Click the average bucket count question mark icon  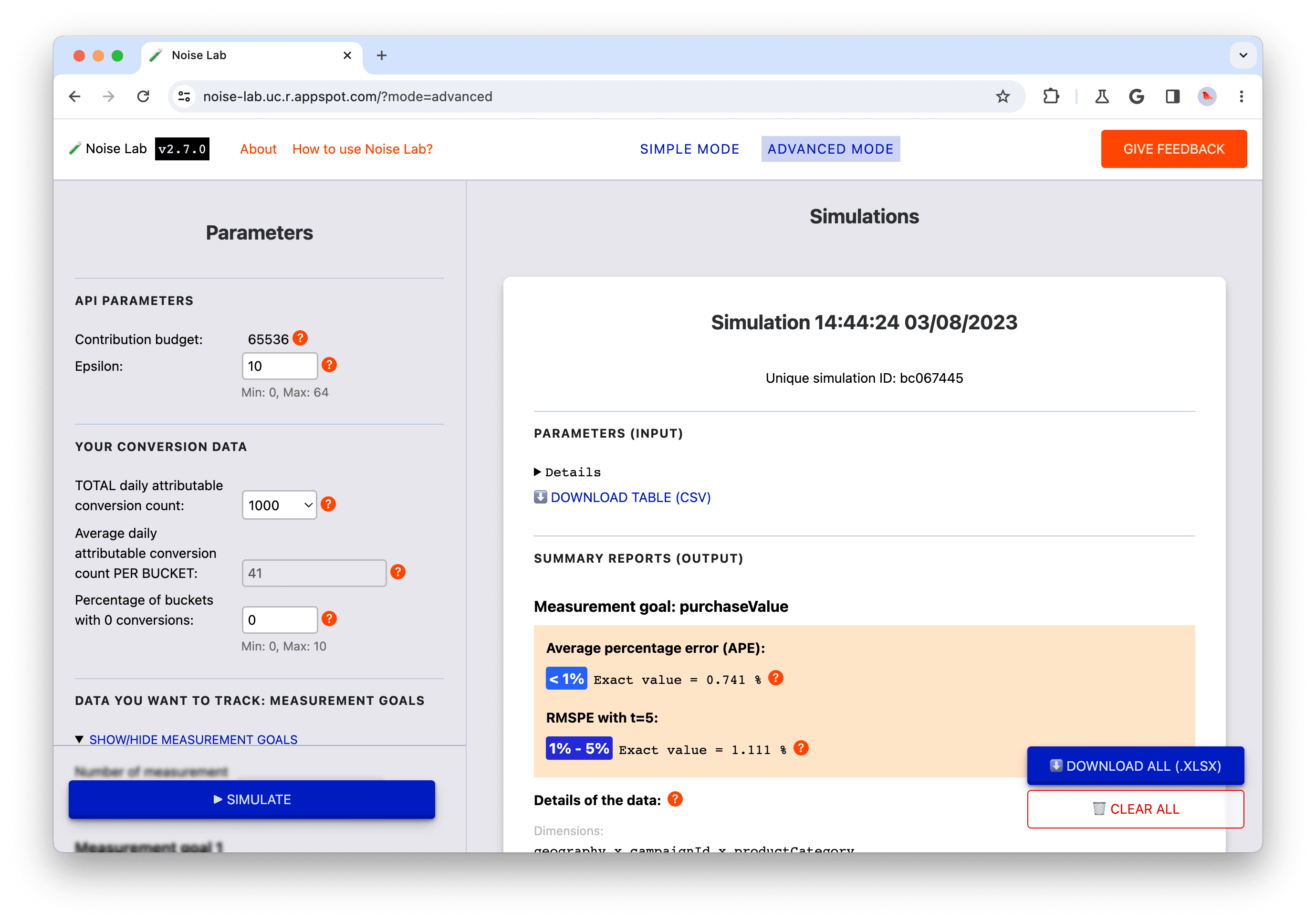398,572
